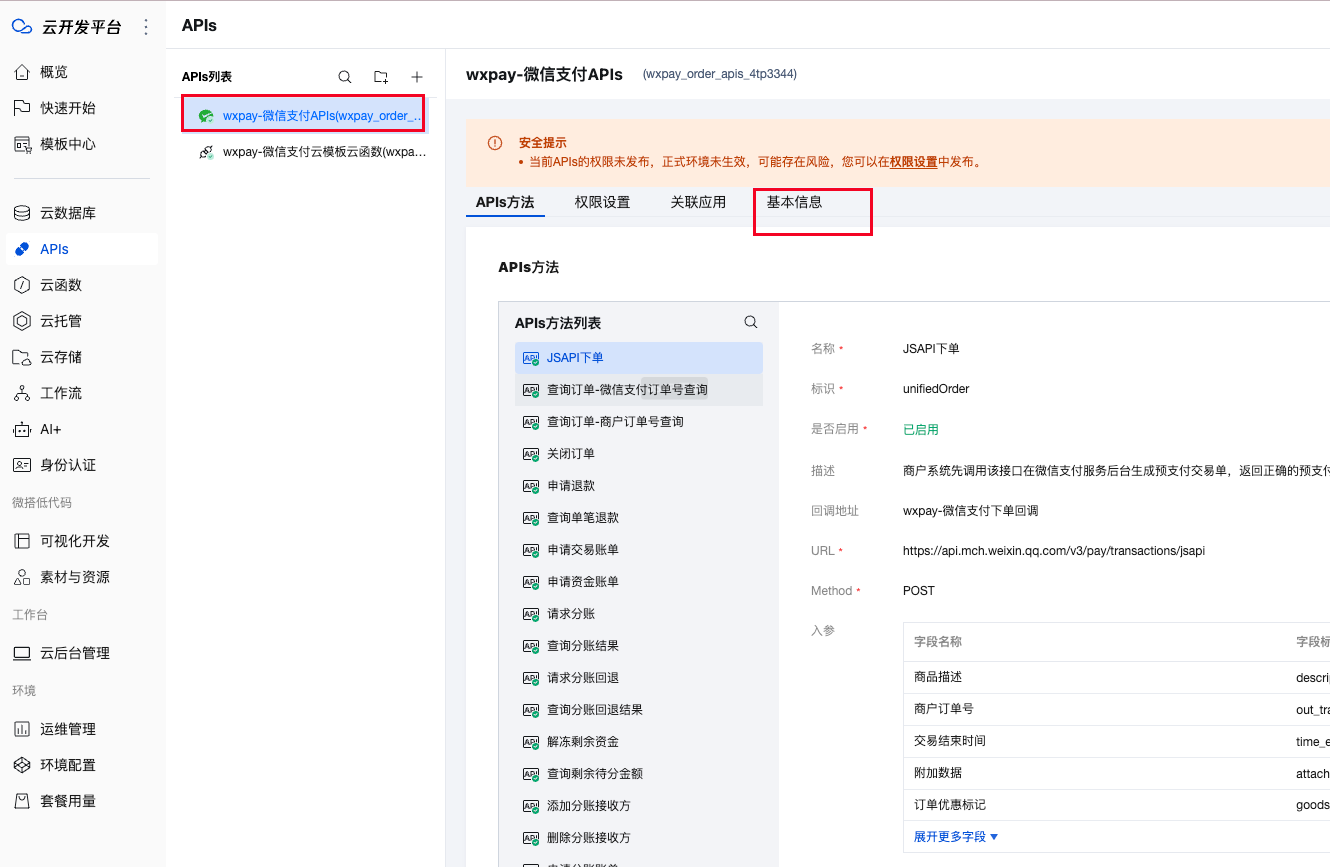Select the 解冻剩余资金 method

tap(639, 742)
